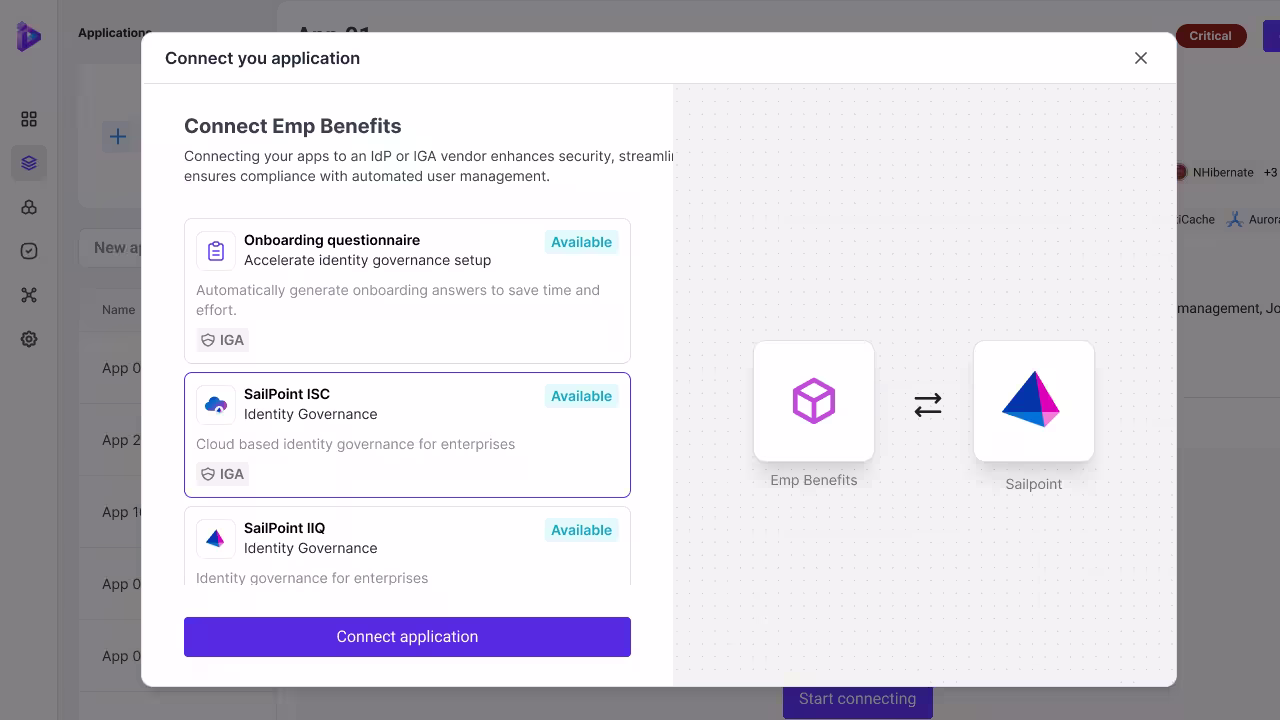Choose the SailPoint ISC option

407,435
